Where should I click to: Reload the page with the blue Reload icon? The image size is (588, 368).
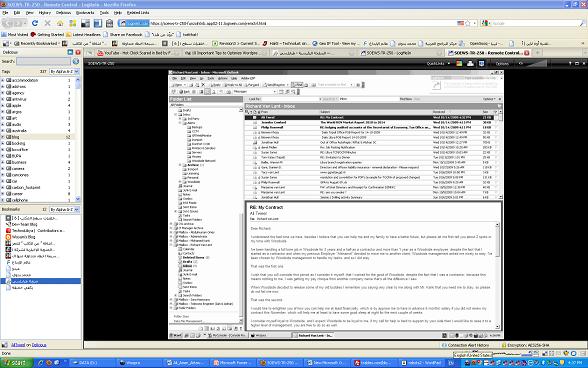(35, 23)
